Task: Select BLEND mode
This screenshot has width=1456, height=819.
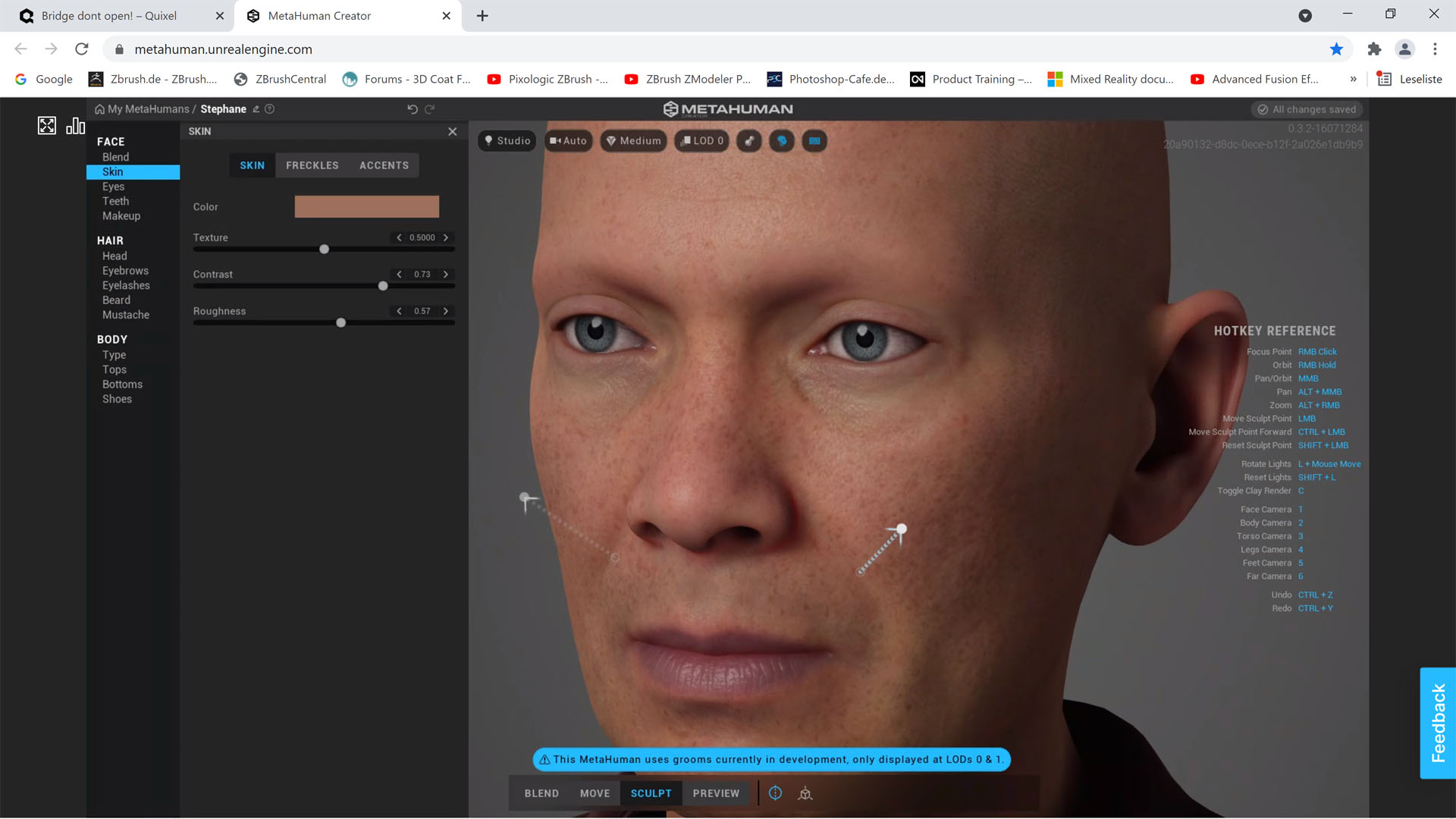Action: [x=541, y=793]
